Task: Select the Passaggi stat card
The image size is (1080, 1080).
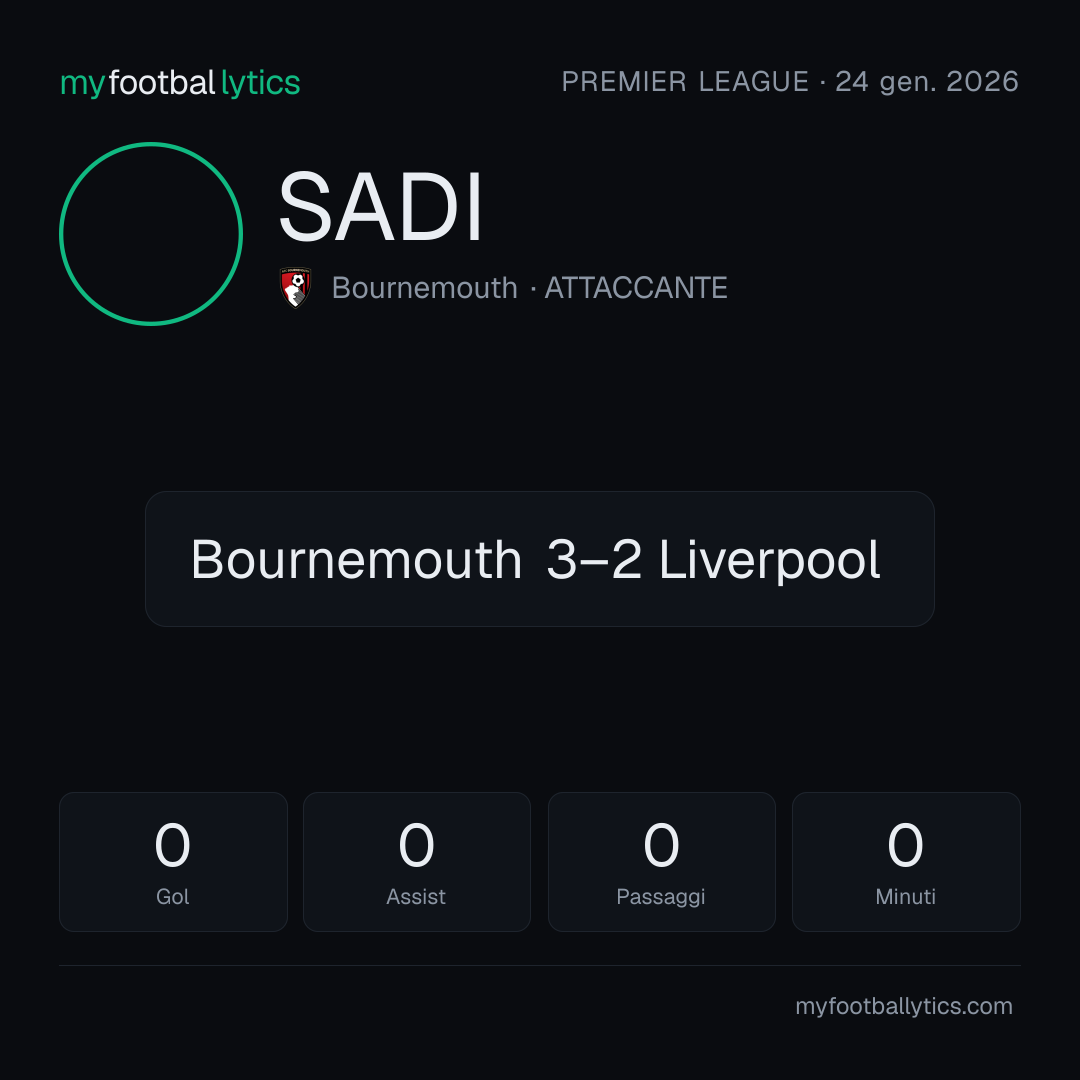Action: point(661,862)
